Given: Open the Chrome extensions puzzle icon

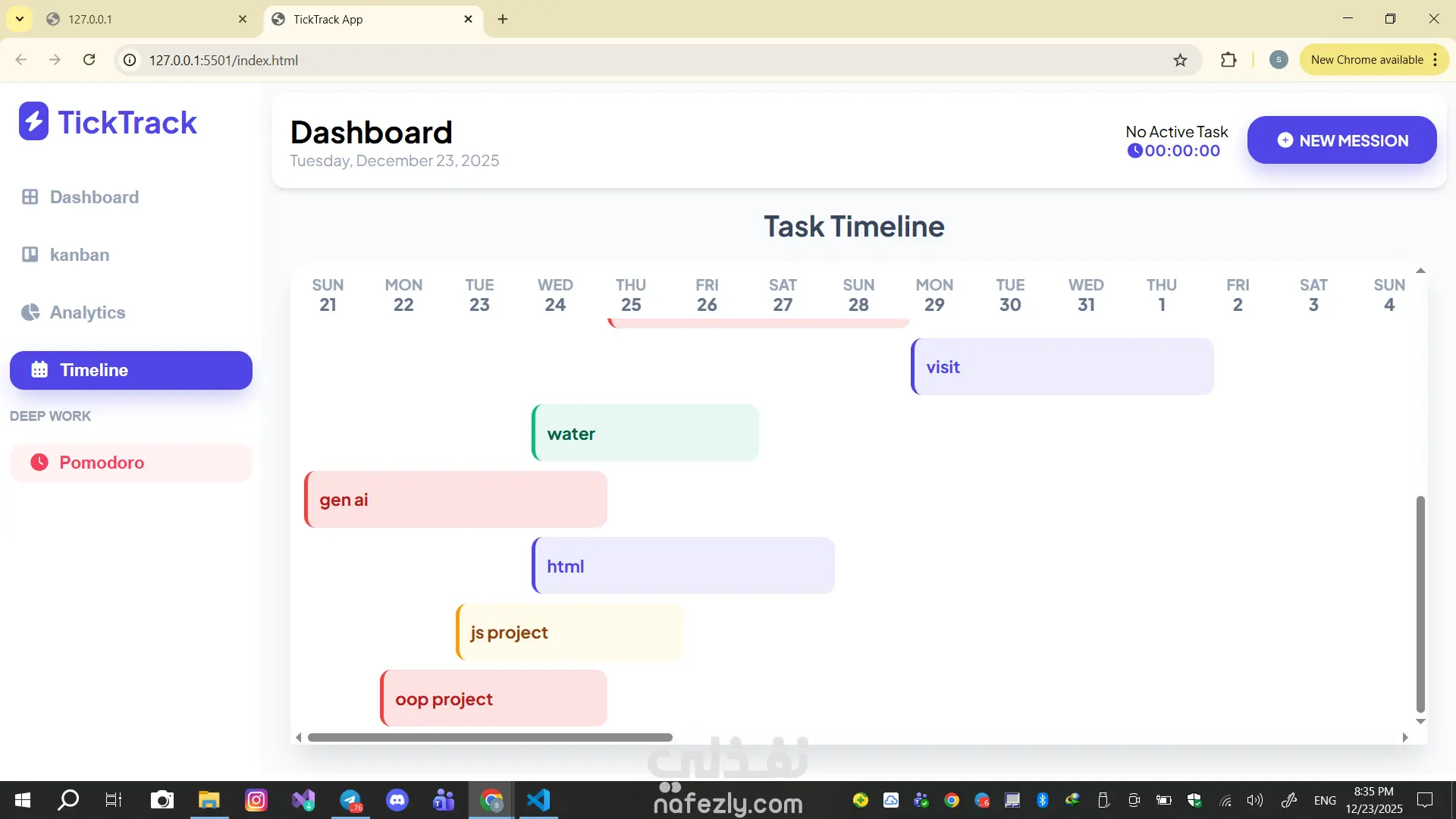Looking at the screenshot, I should [1228, 60].
